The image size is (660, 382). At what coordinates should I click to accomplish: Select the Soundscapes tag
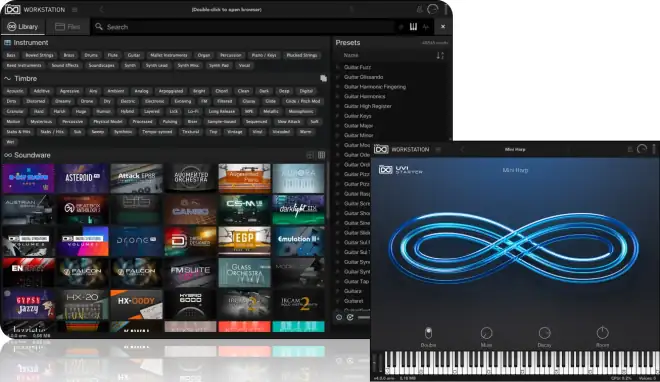click(x=101, y=65)
